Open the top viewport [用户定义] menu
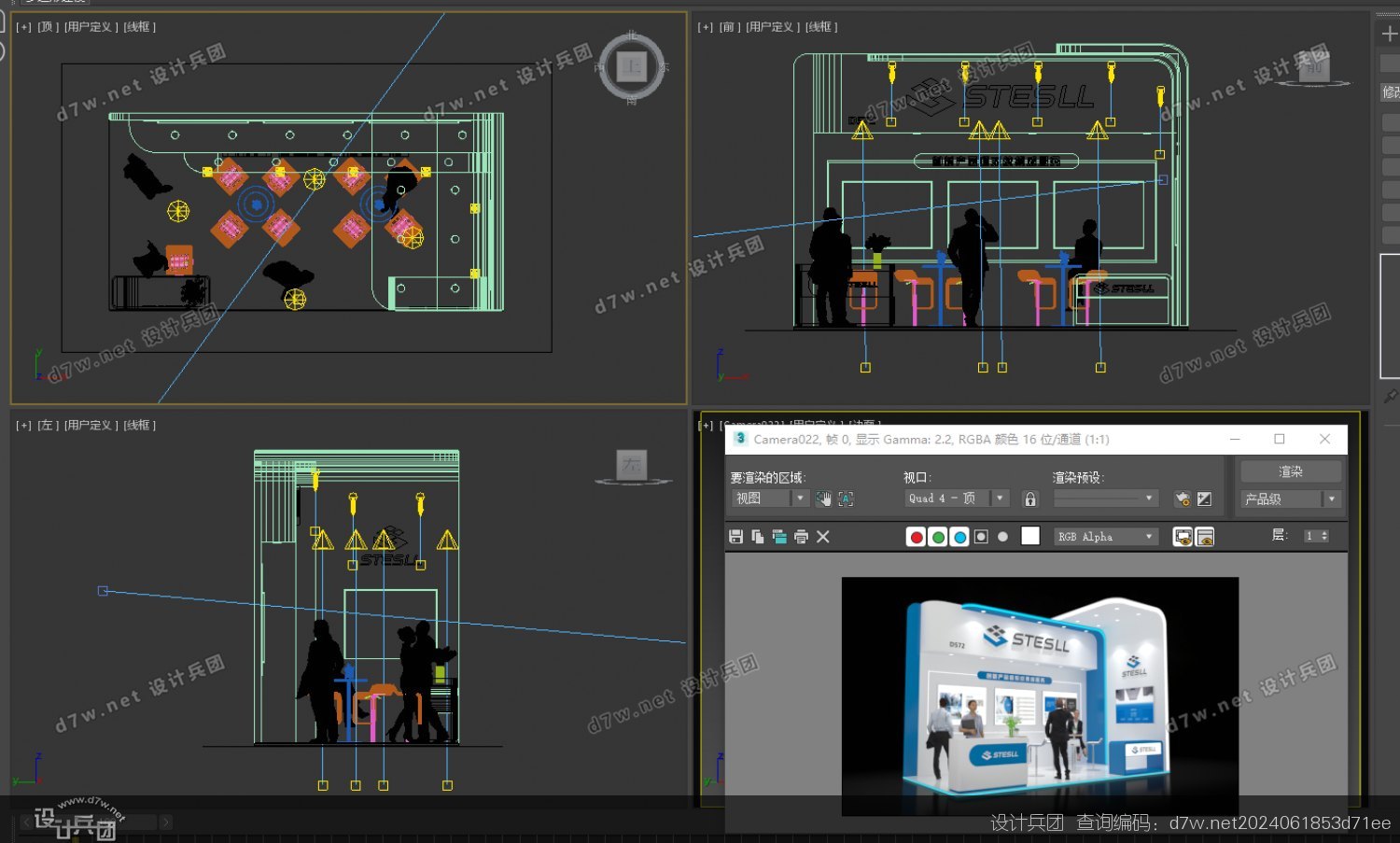This screenshot has width=1400, height=843. tap(91, 27)
